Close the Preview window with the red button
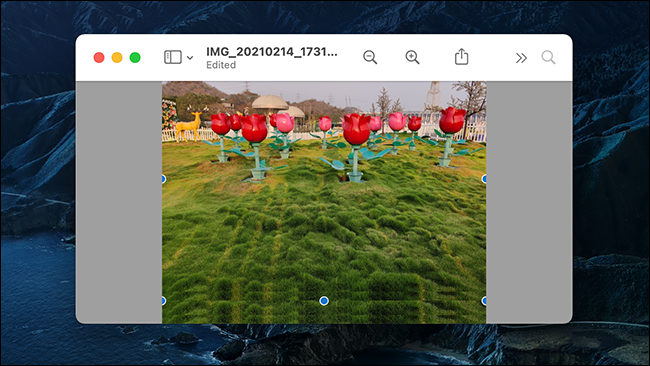Image resolution: width=650 pixels, height=366 pixels. pos(99,57)
